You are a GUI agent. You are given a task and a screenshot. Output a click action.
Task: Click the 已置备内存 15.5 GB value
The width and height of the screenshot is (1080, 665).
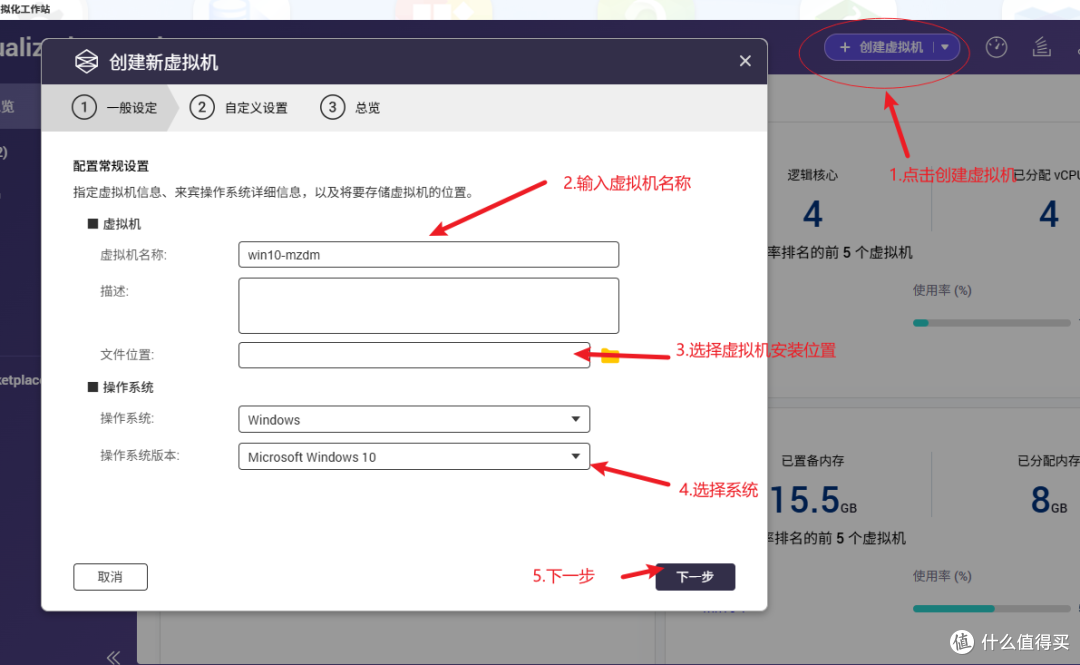point(813,500)
